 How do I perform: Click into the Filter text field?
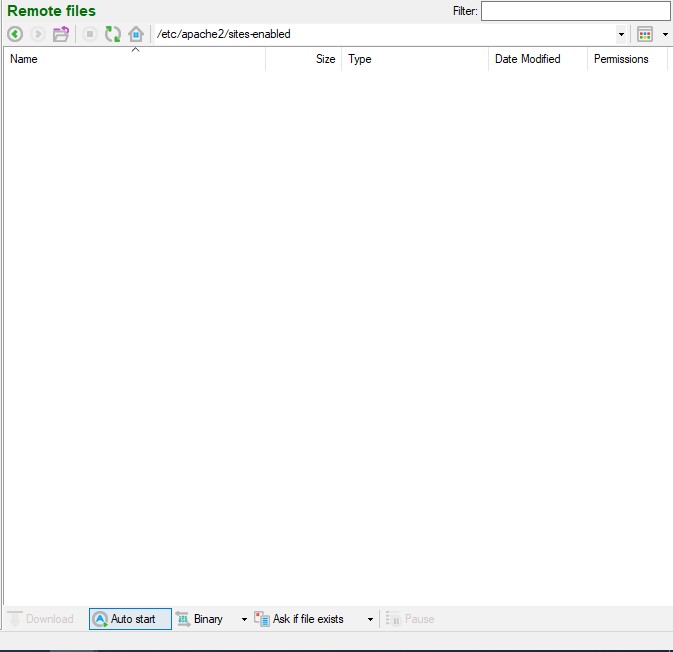tap(575, 11)
